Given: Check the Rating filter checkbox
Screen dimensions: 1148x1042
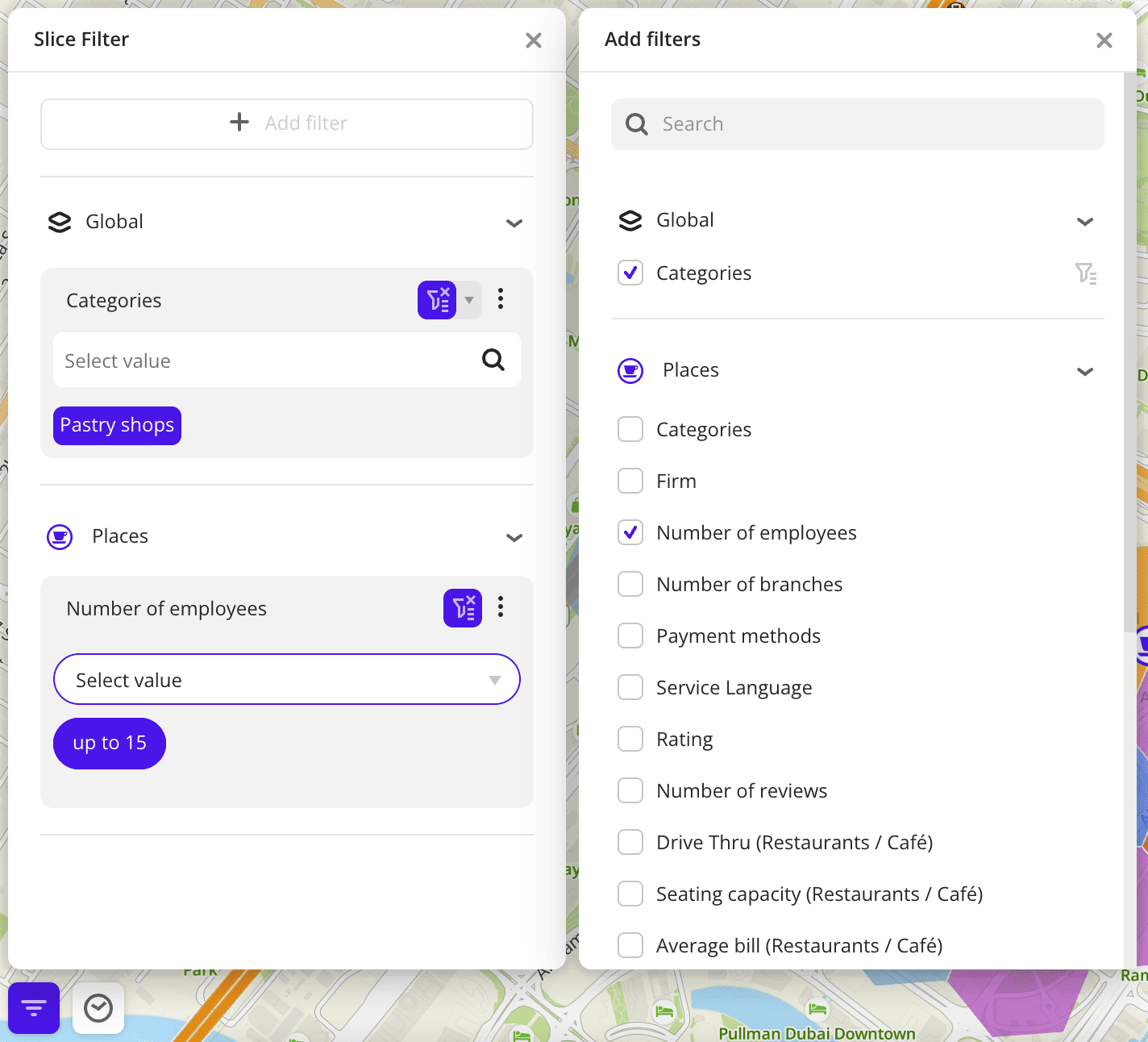Looking at the screenshot, I should click(x=630, y=739).
